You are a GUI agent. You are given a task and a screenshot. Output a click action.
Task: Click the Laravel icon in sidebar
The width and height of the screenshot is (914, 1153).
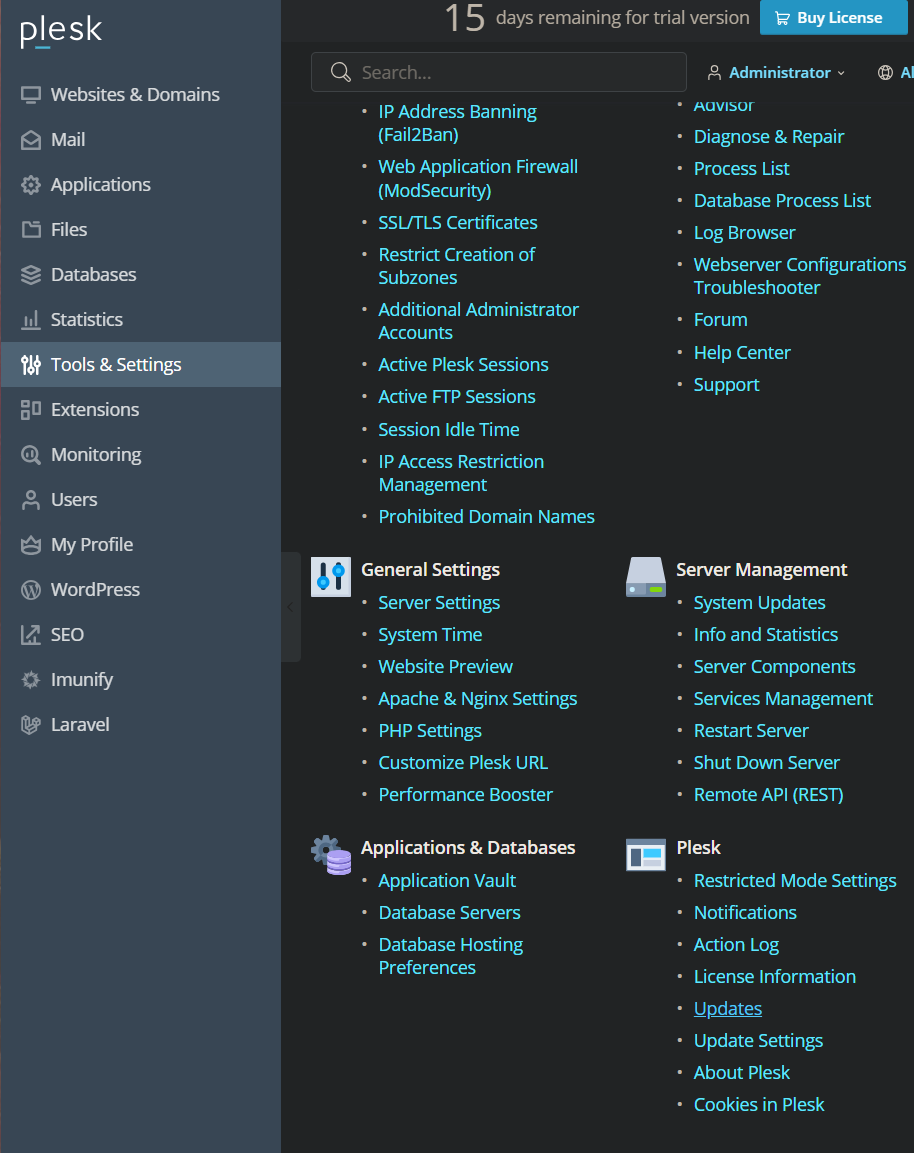[x=31, y=725]
